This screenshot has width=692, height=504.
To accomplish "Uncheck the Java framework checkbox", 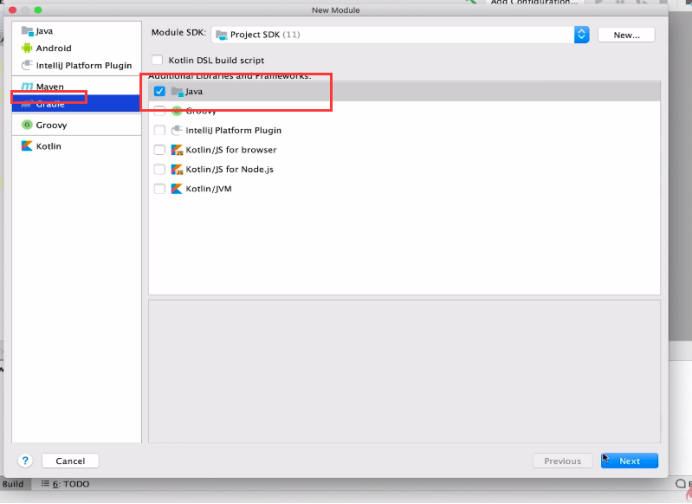I will [159, 91].
